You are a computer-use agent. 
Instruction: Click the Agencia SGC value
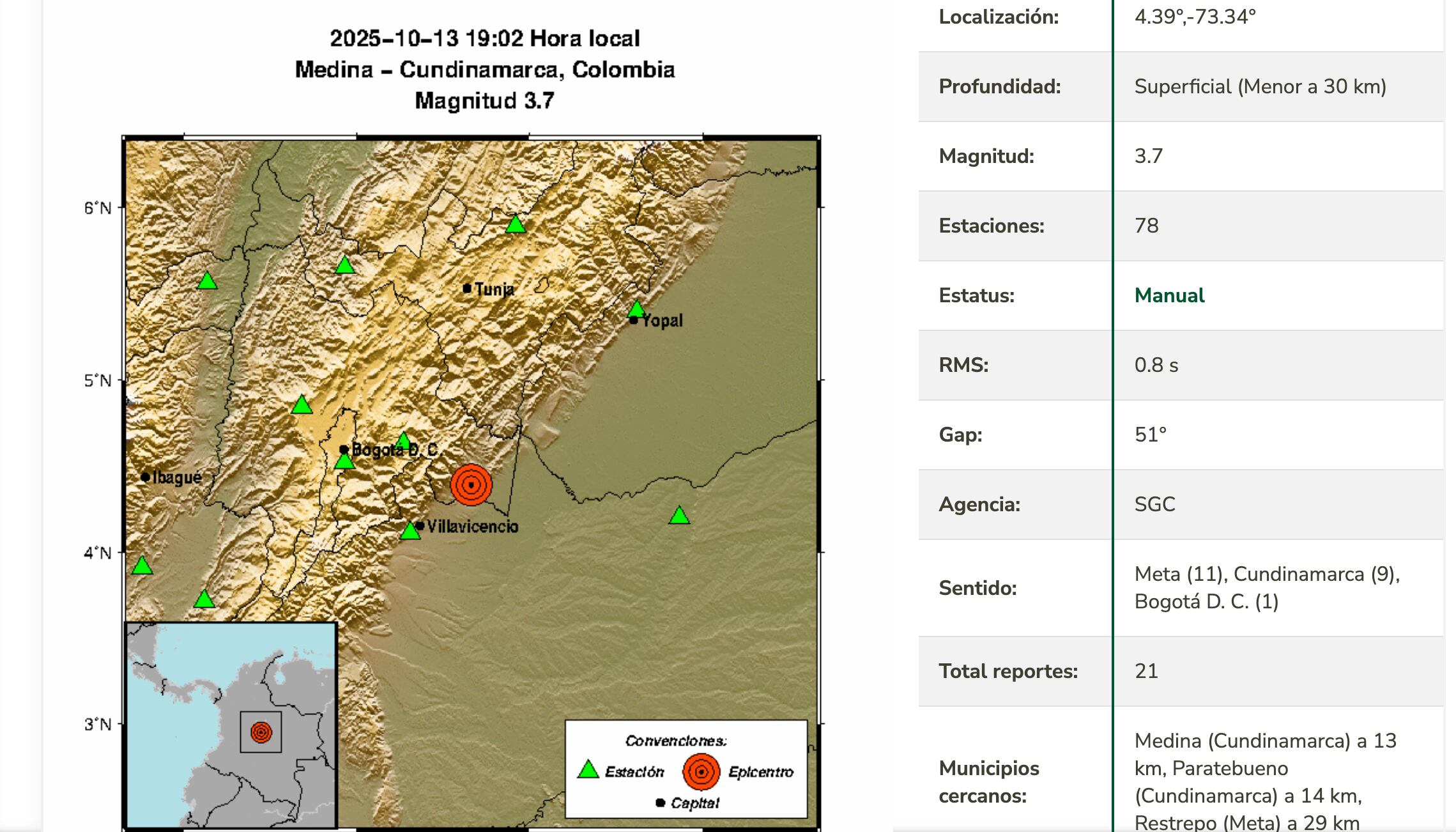coord(1154,504)
